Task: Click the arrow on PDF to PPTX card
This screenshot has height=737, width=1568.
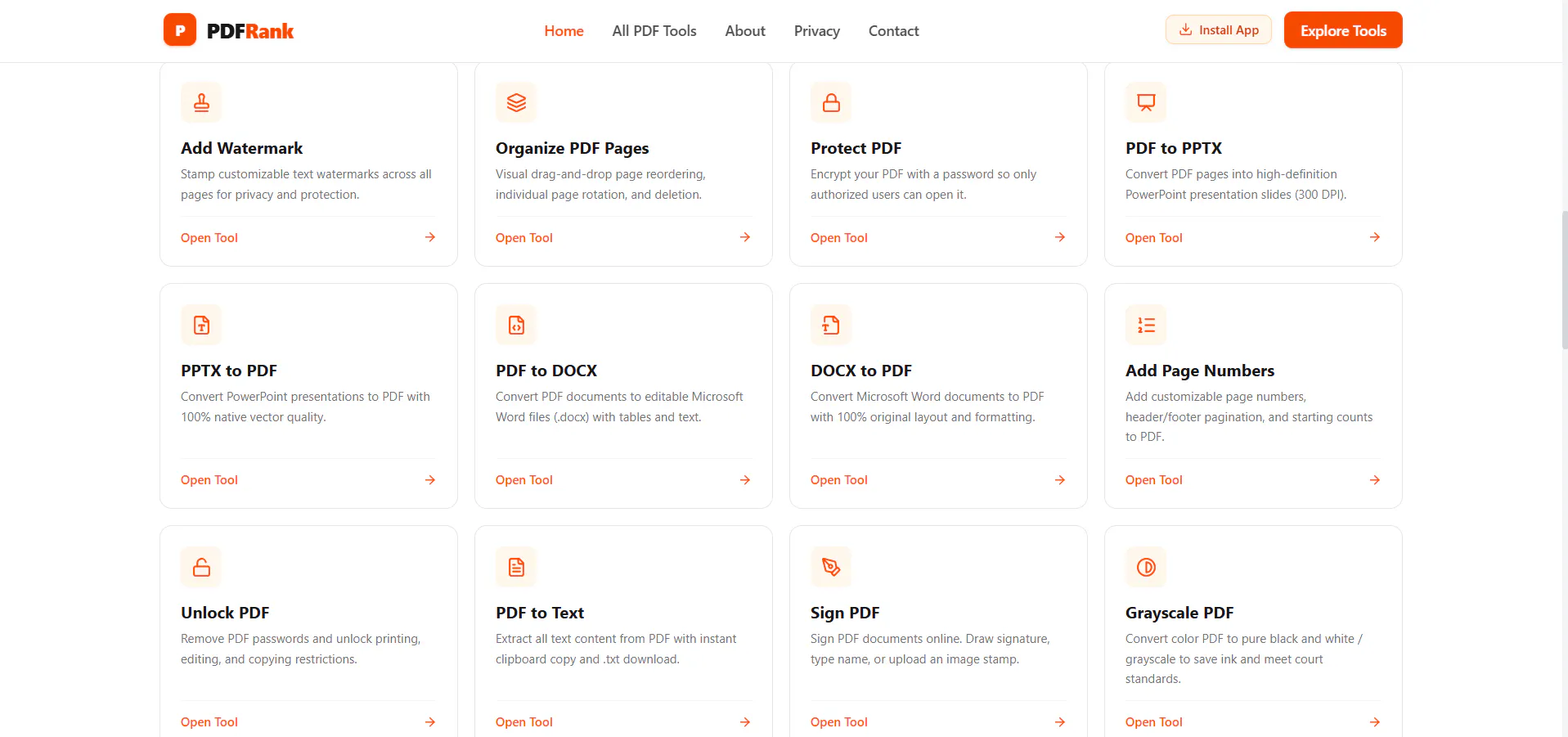Action: click(1375, 237)
